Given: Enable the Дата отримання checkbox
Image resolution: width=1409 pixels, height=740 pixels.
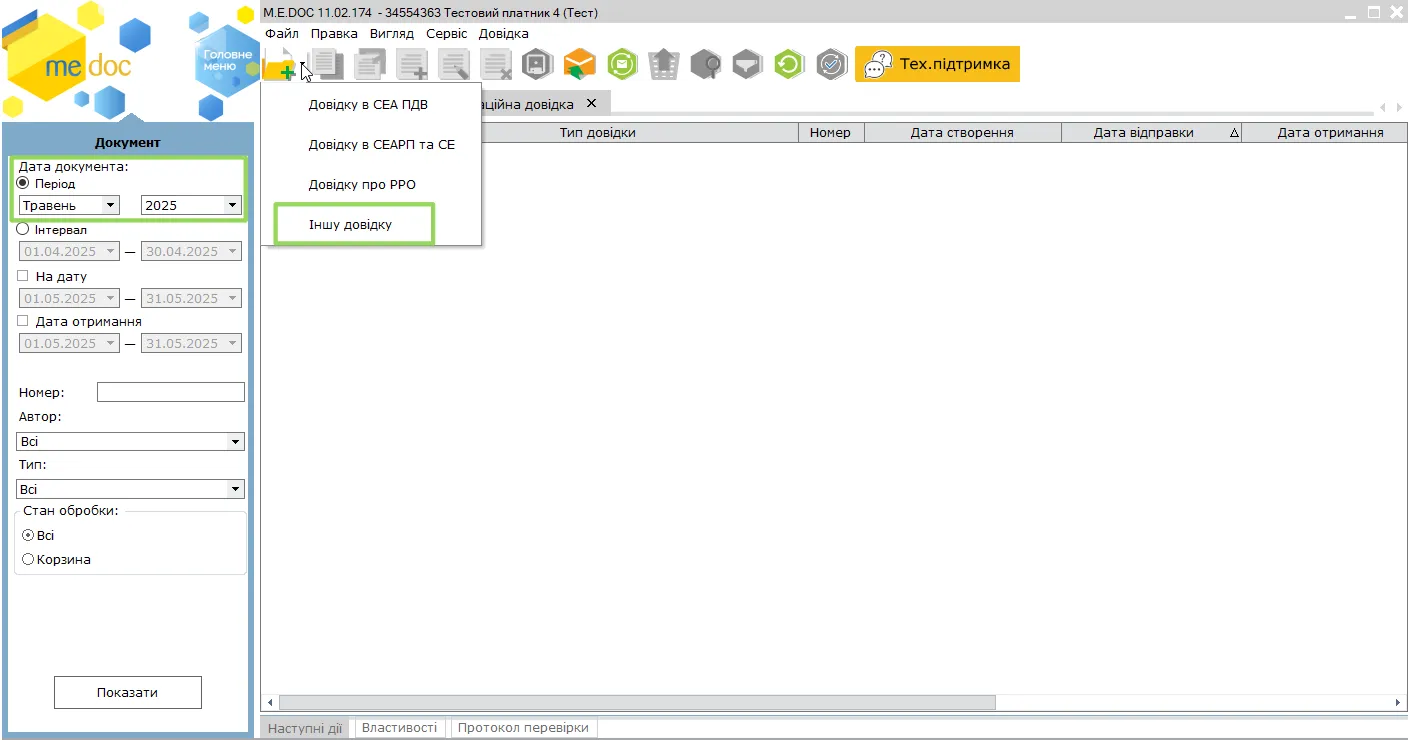Looking at the screenshot, I should [x=23, y=321].
